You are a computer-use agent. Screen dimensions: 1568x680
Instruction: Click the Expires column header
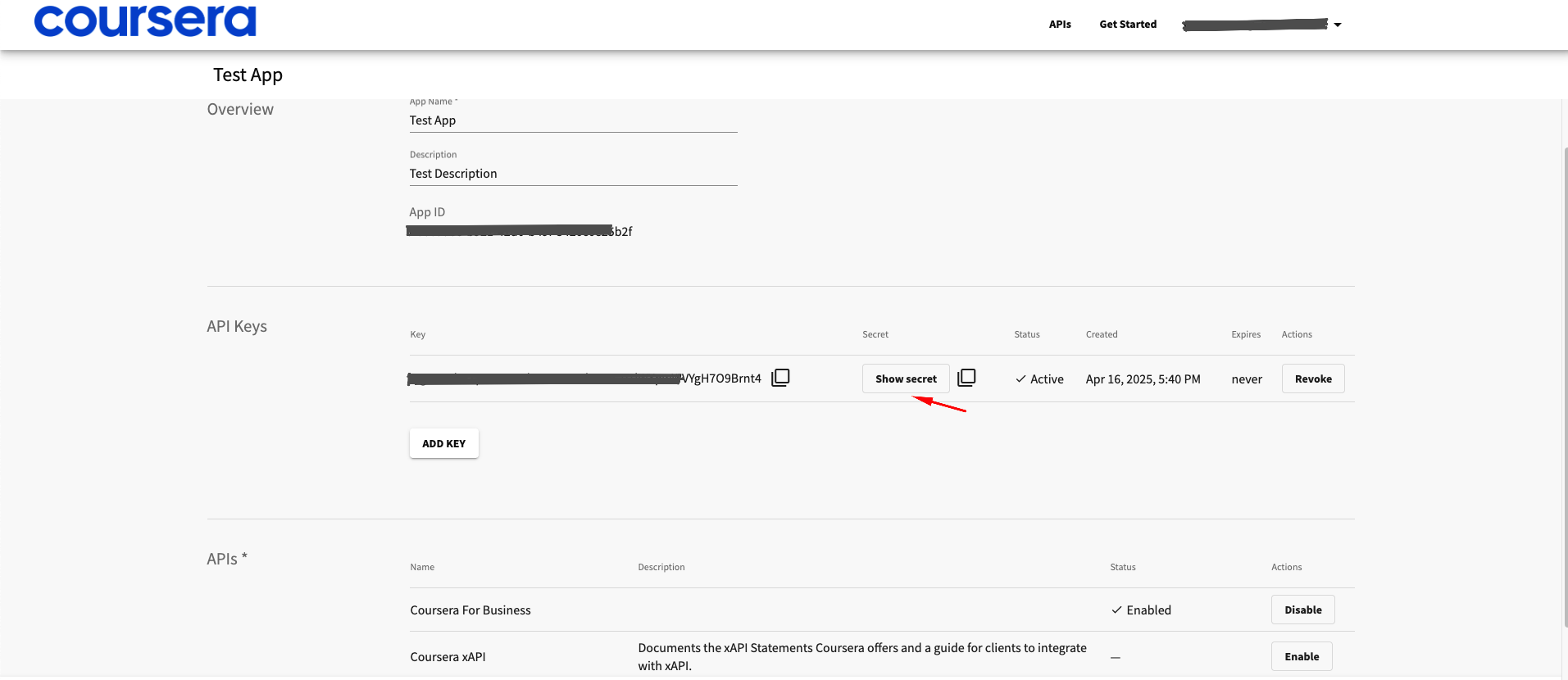point(1246,334)
